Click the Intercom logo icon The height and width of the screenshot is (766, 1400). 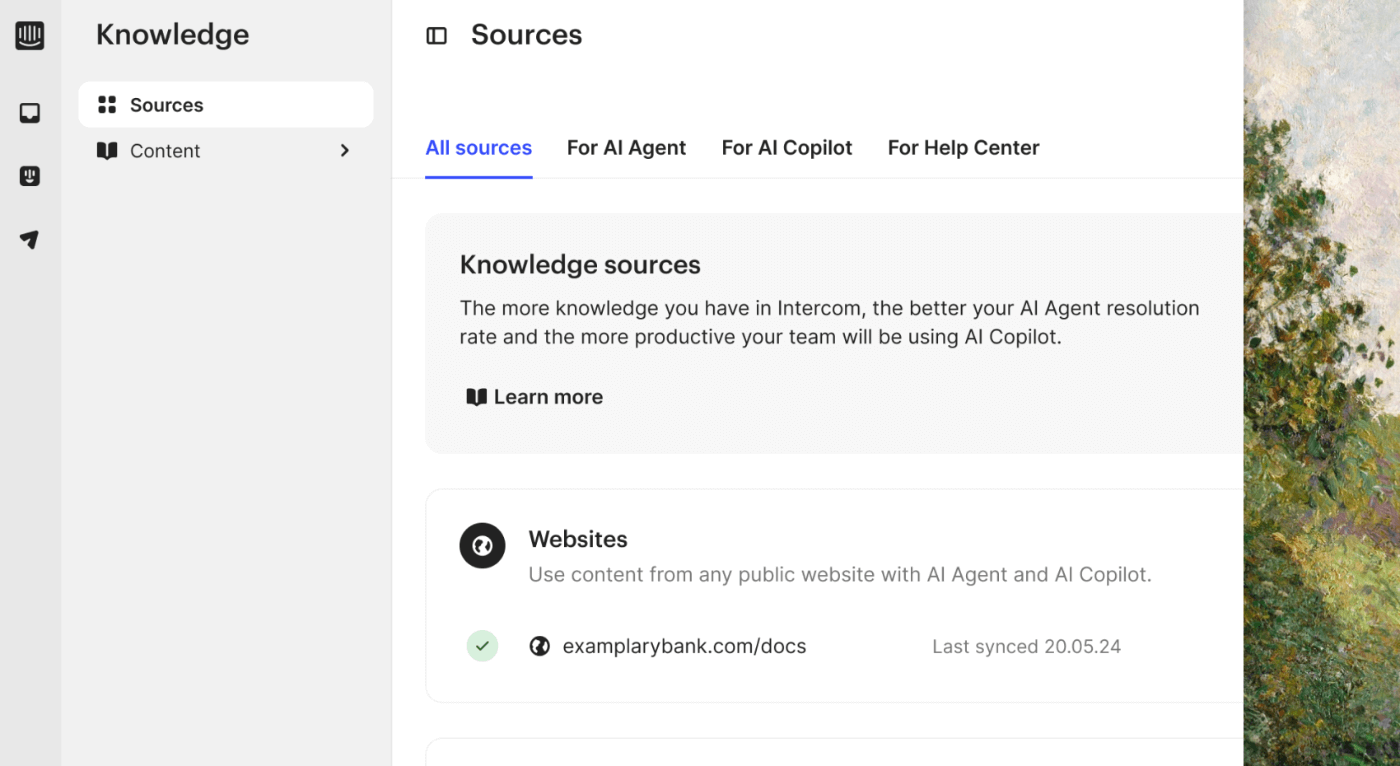(30, 36)
